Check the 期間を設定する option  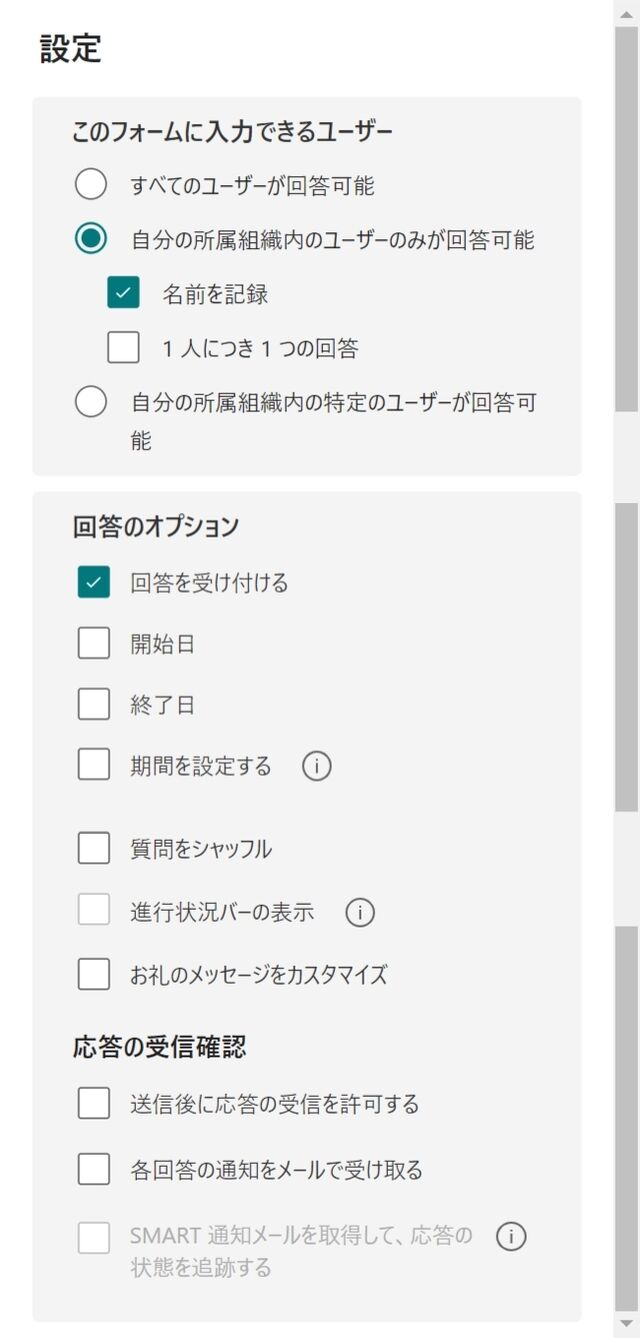93,766
